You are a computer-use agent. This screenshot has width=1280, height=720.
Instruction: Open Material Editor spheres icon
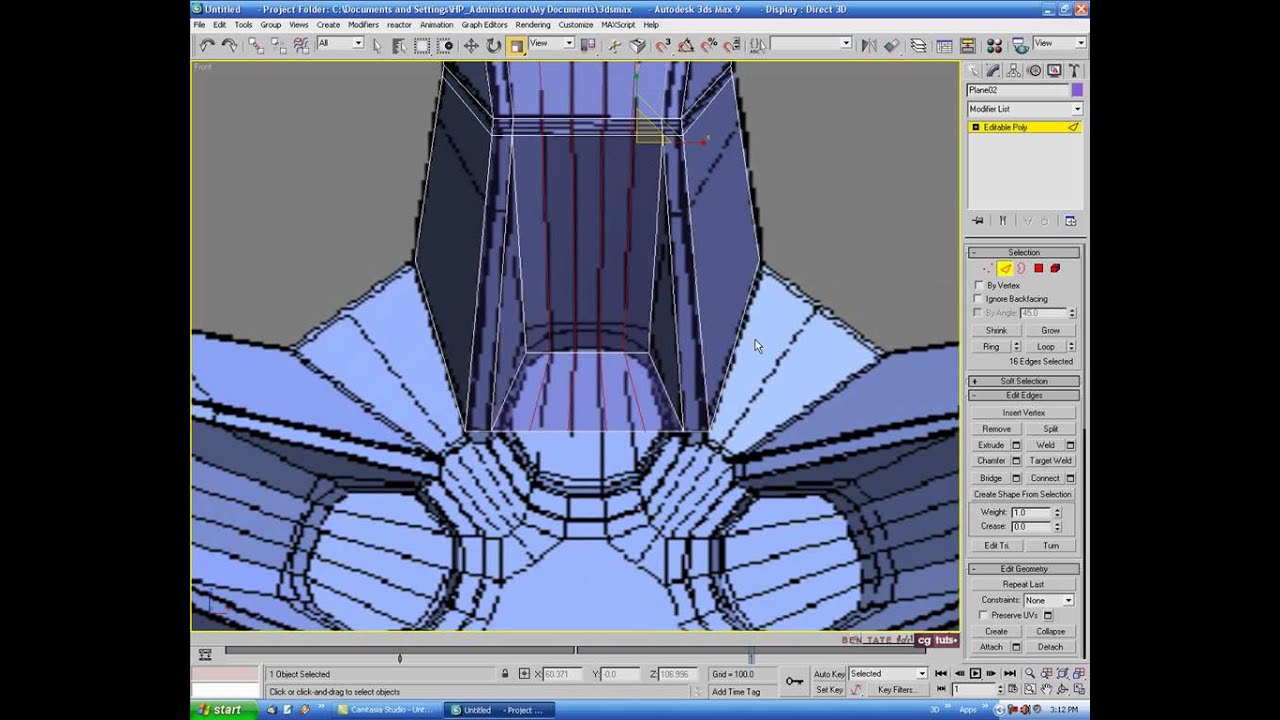click(994, 45)
